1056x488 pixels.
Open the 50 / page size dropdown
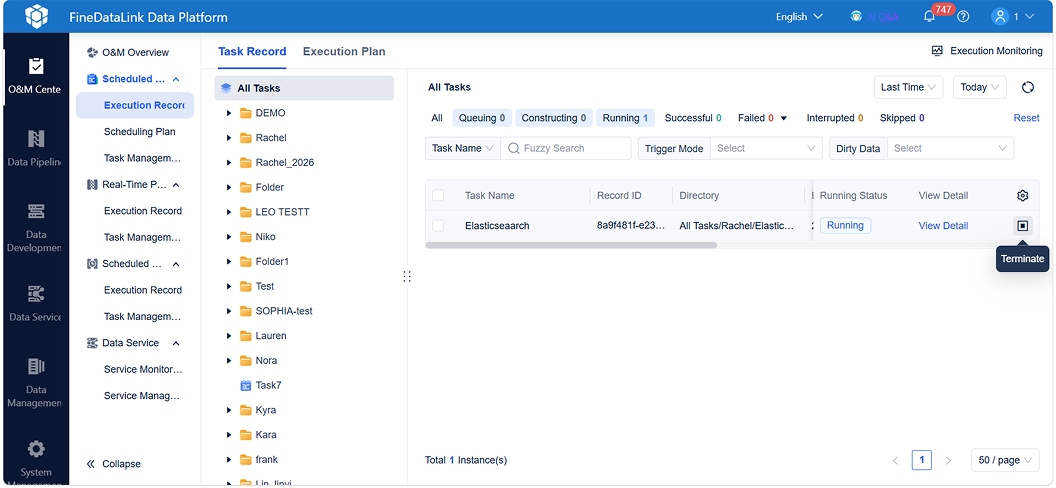[x=1005, y=461]
